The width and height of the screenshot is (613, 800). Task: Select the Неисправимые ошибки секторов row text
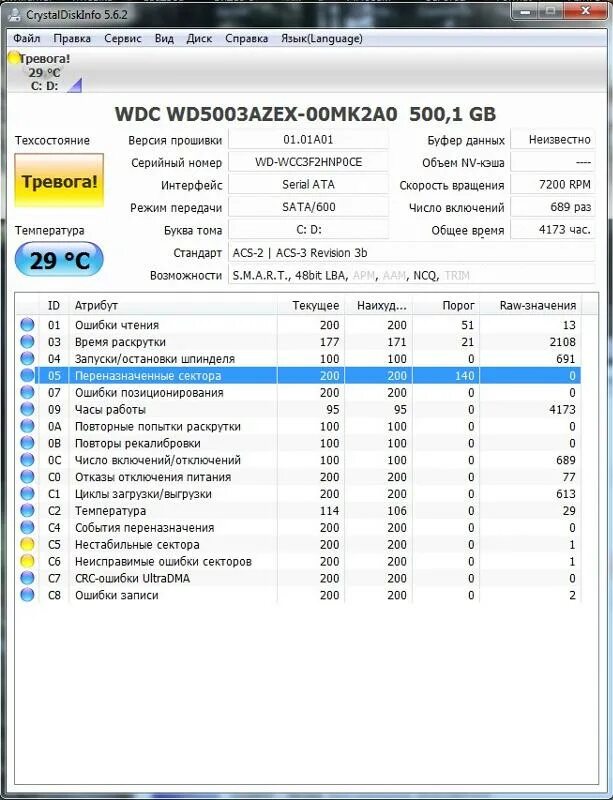pos(163,561)
